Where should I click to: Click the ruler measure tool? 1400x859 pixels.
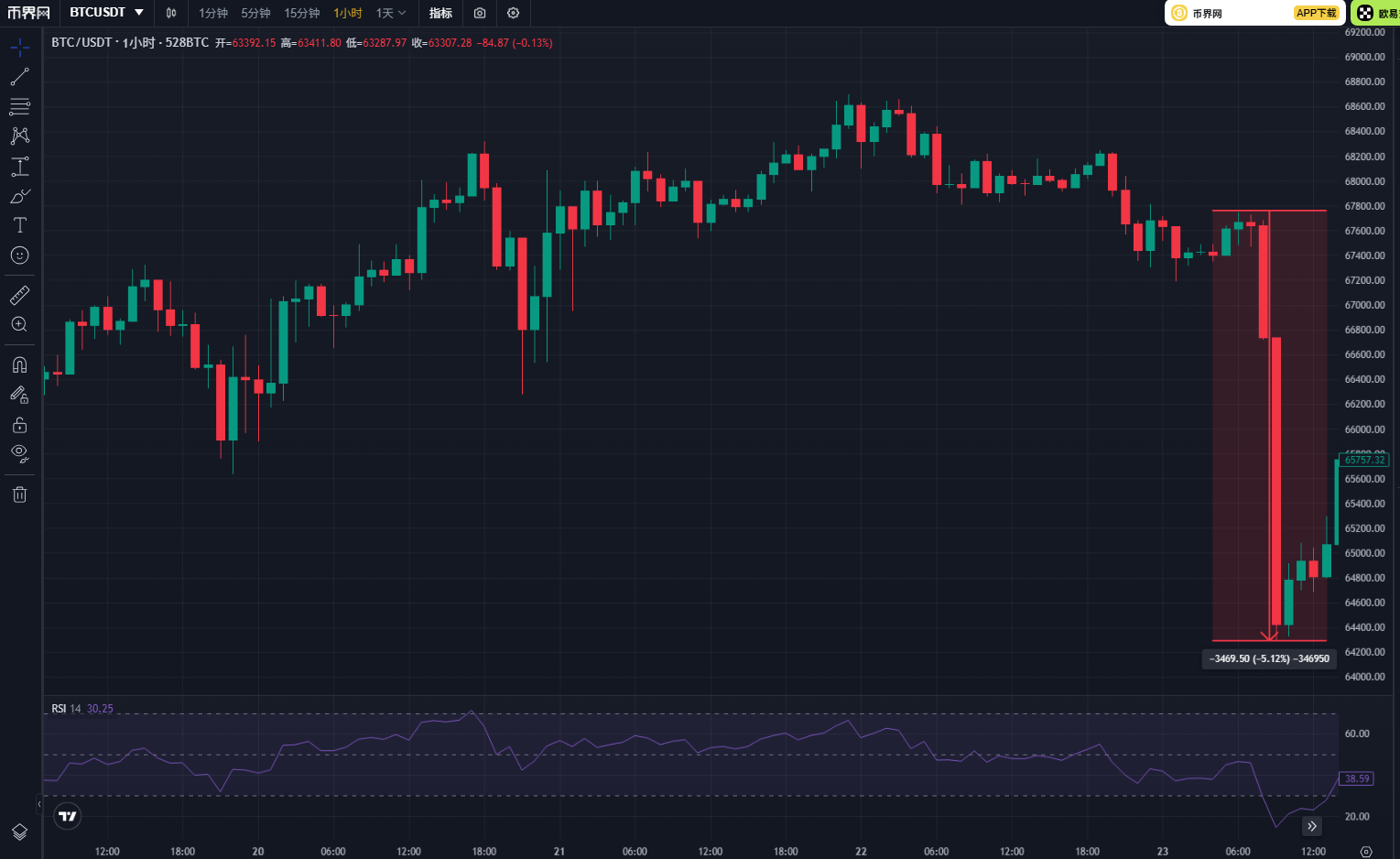pyautogui.click(x=20, y=295)
